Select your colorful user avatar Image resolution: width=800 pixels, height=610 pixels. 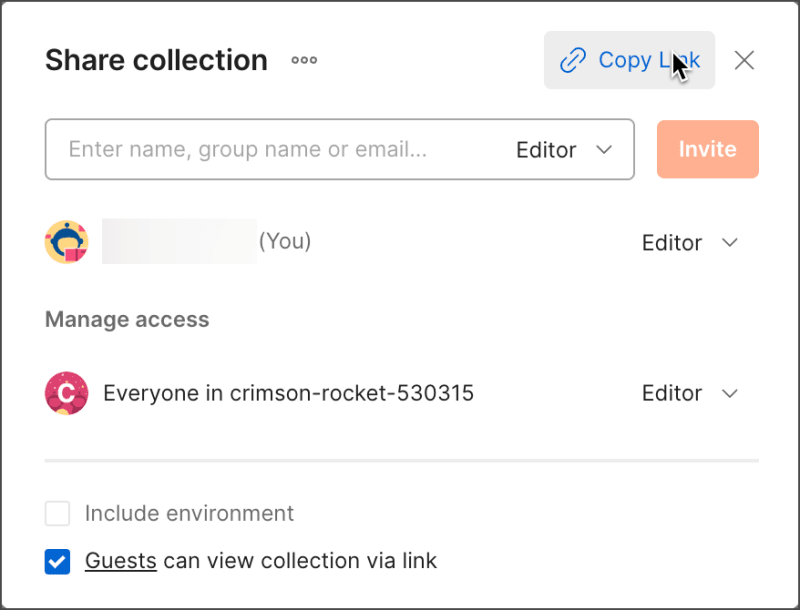pos(66,241)
